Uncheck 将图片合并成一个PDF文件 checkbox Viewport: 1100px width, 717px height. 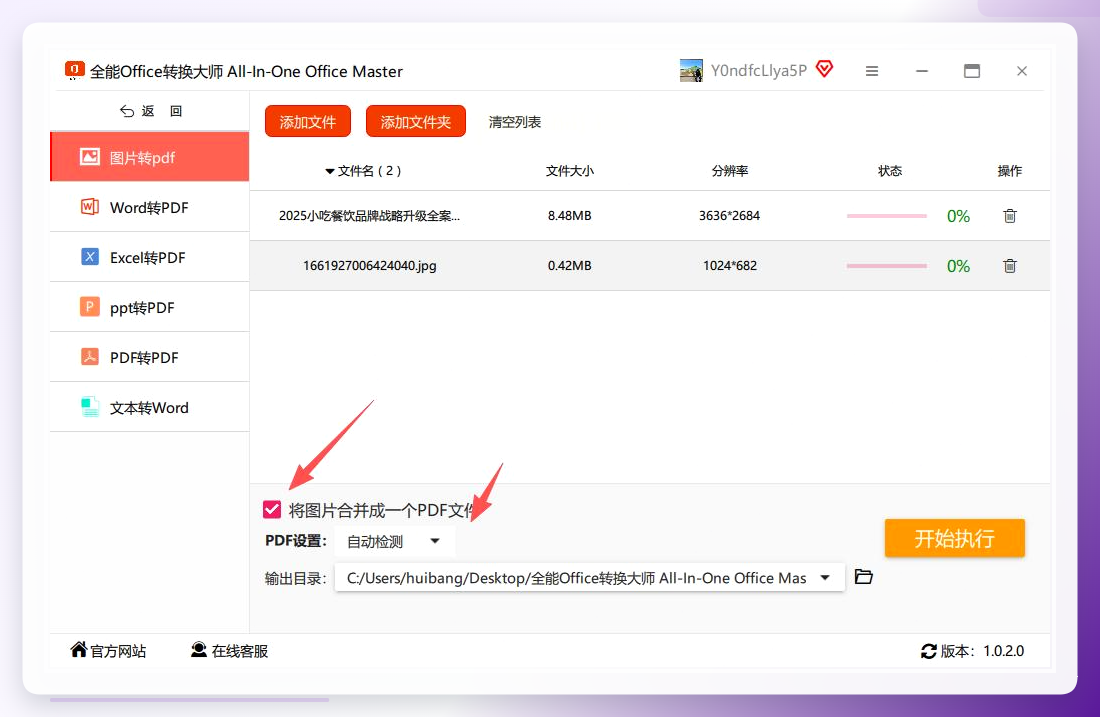(272, 509)
